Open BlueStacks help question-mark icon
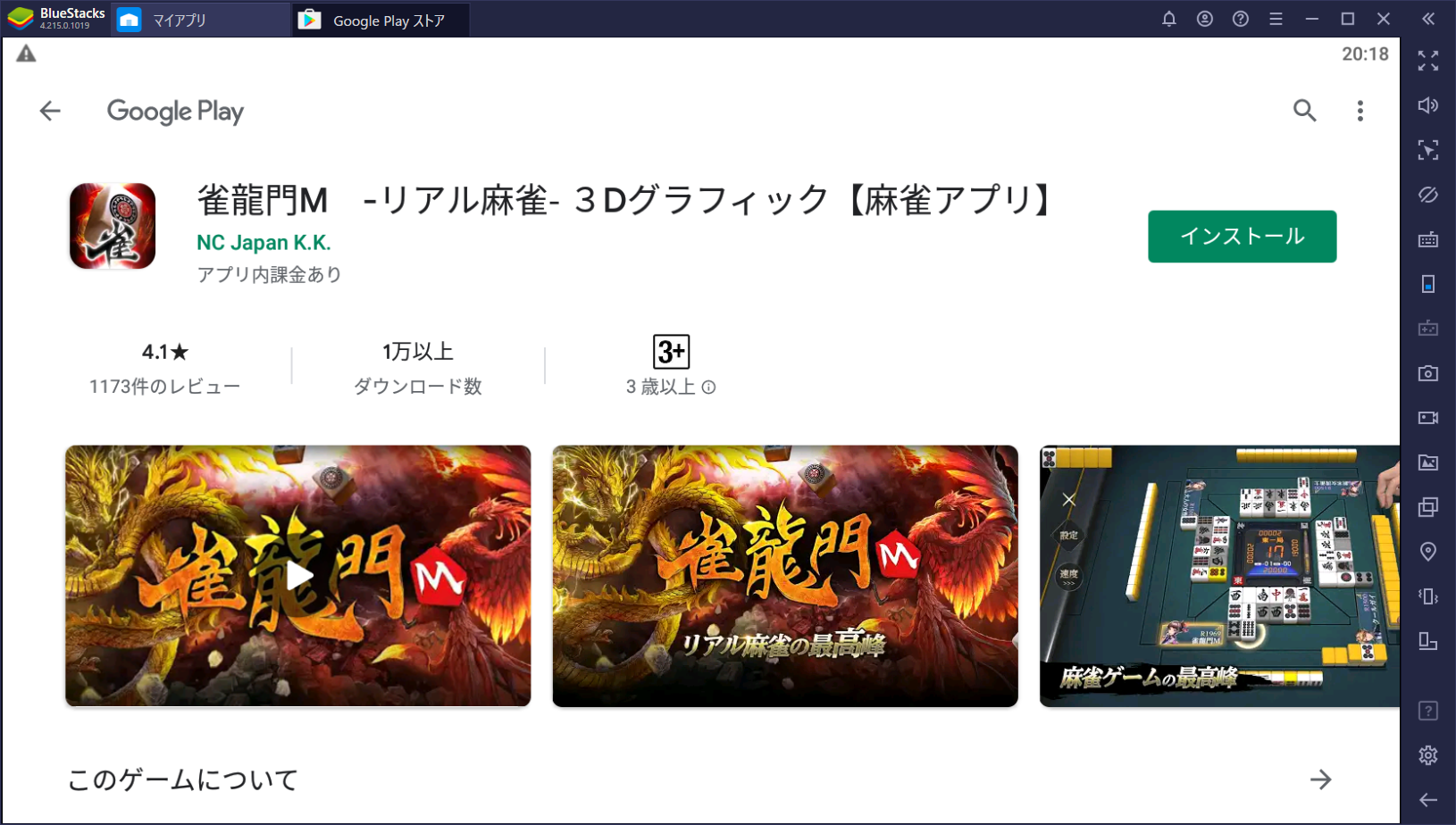This screenshot has width=1456, height=825. [1241, 19]
